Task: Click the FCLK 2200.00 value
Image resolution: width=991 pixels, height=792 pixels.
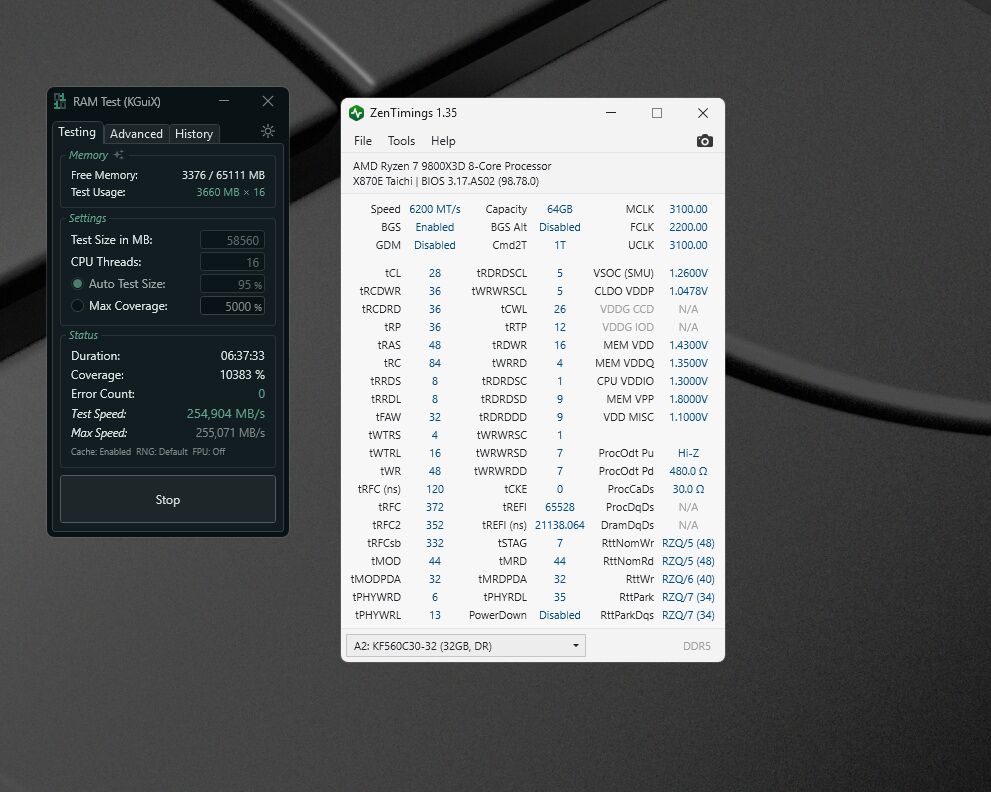Action: [x=688, y=227]
